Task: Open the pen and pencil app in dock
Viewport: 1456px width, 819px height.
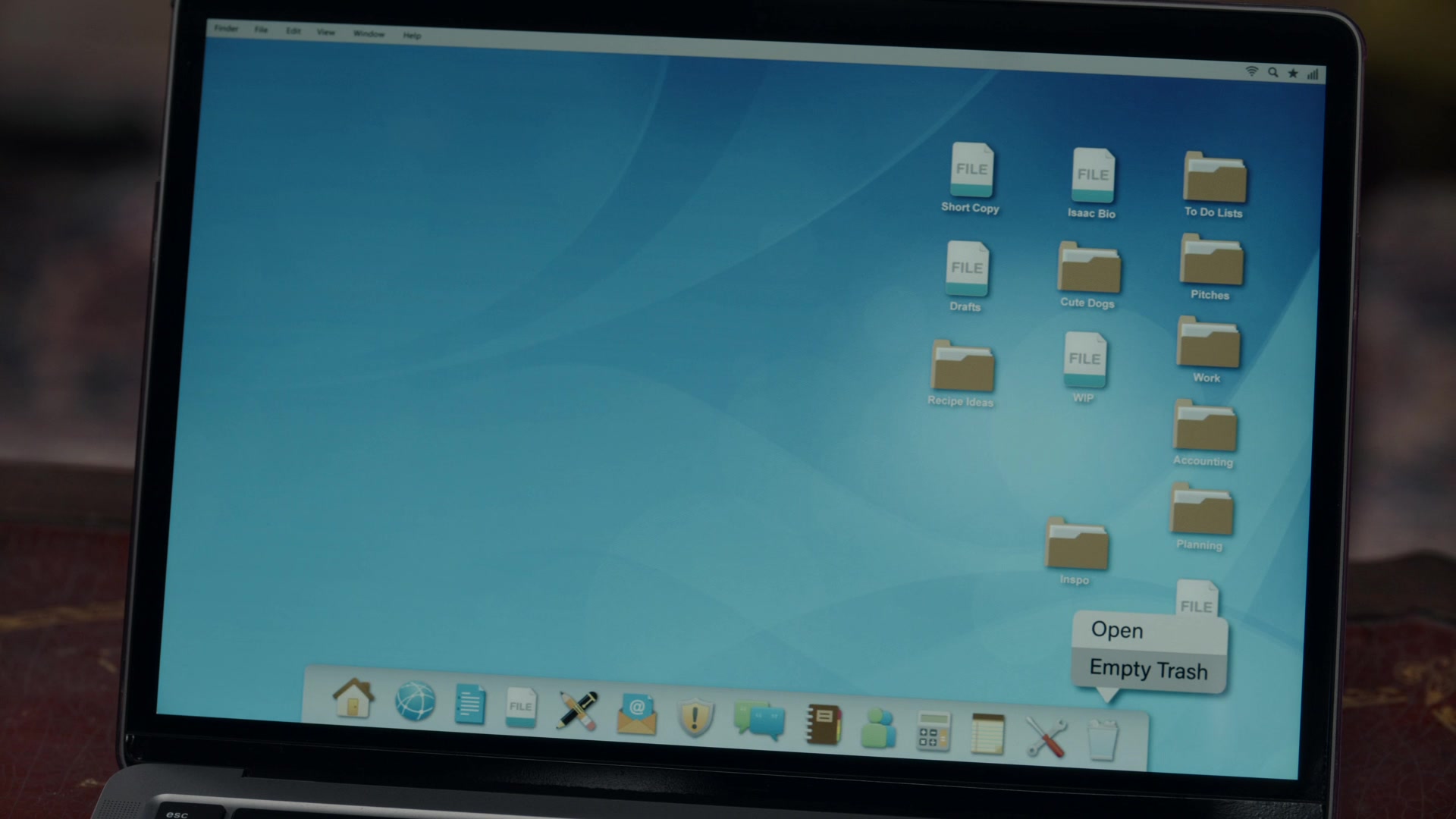Action: pyautogui.click(x=577, y=711)
